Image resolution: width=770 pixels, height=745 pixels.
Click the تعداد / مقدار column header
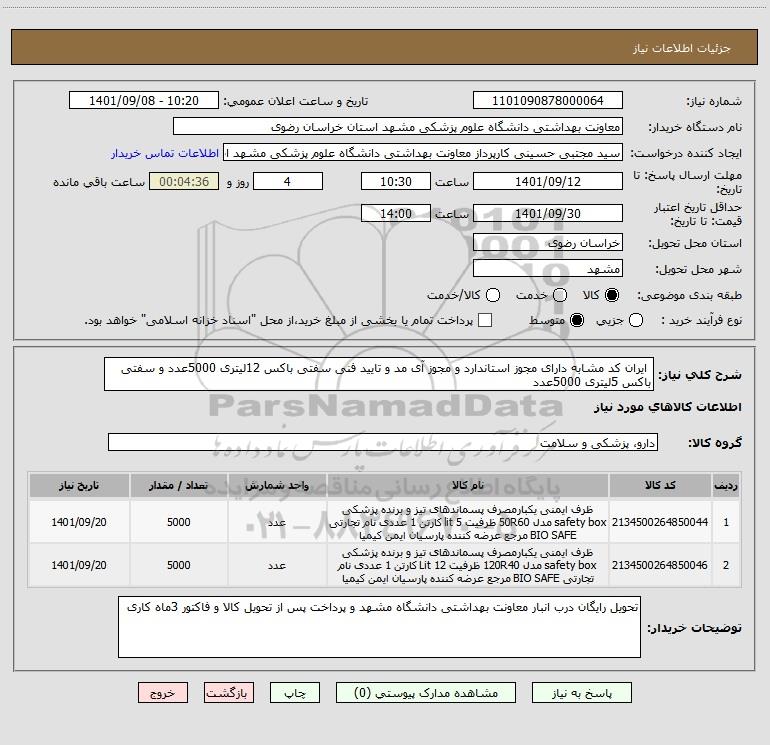click(x=179, y=485)
